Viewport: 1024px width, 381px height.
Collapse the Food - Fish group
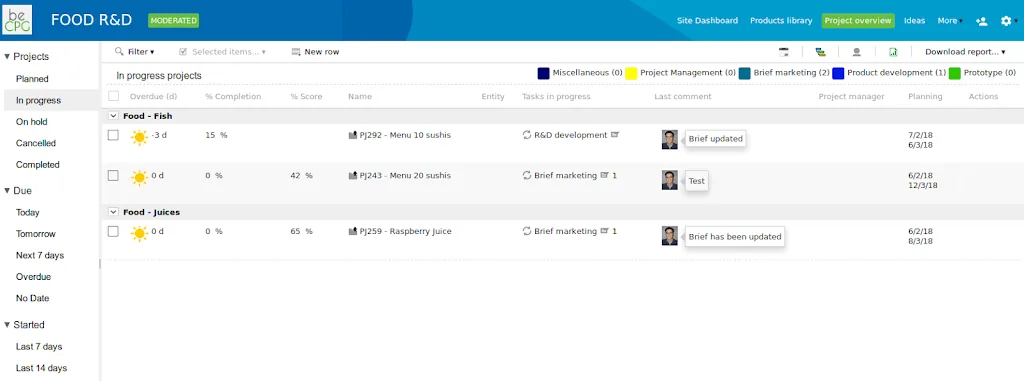point(113,116)
